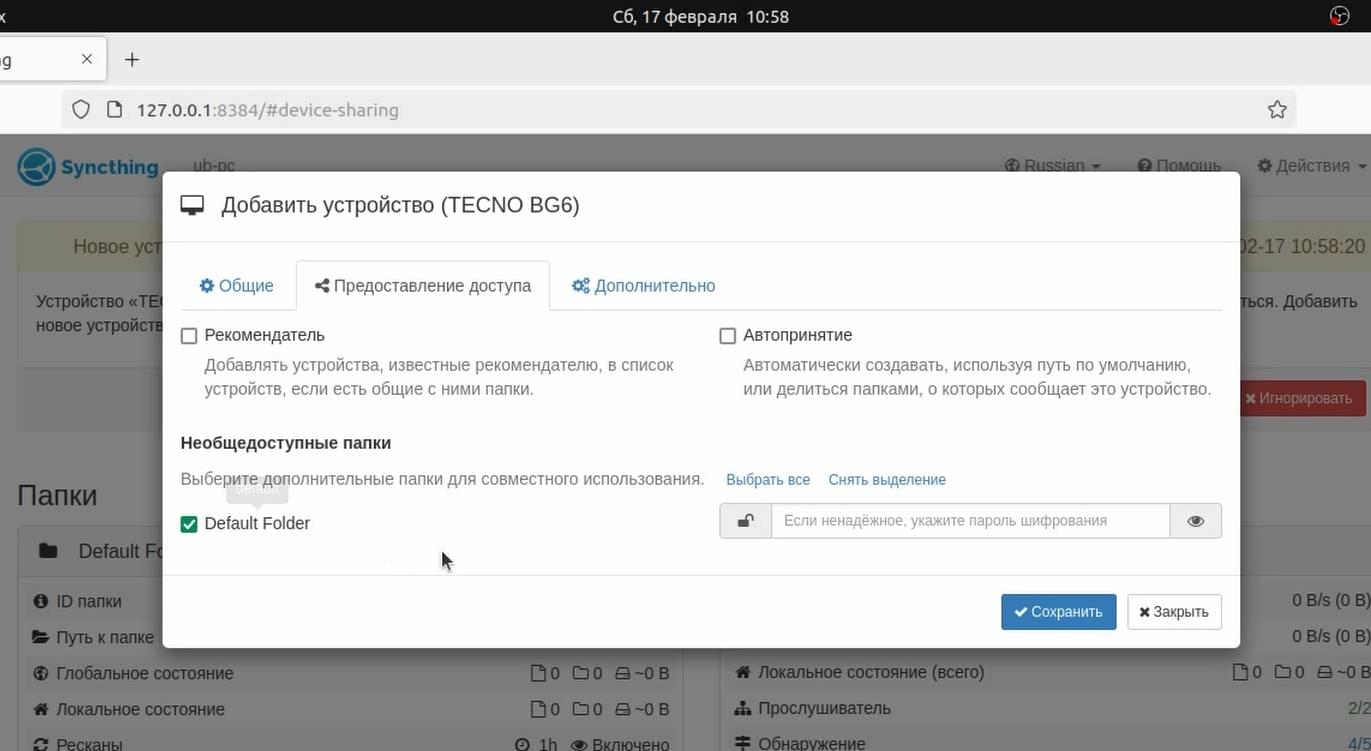The width and height of the screenshot is (1371, 751).
Task: Click the Сохранить button
Action: click(1058, 612)
